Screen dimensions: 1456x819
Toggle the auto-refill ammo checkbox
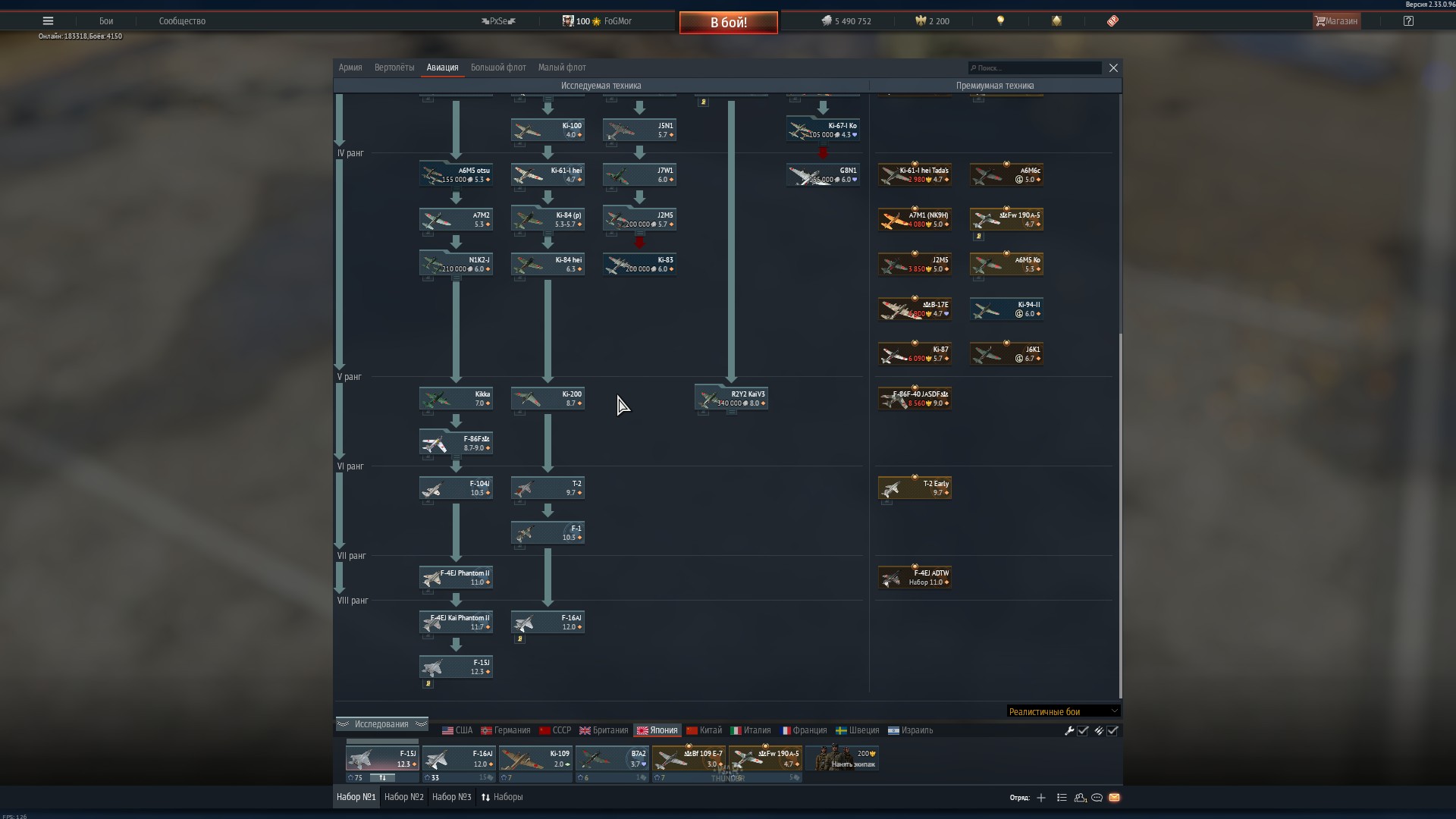coord(1112,731)
